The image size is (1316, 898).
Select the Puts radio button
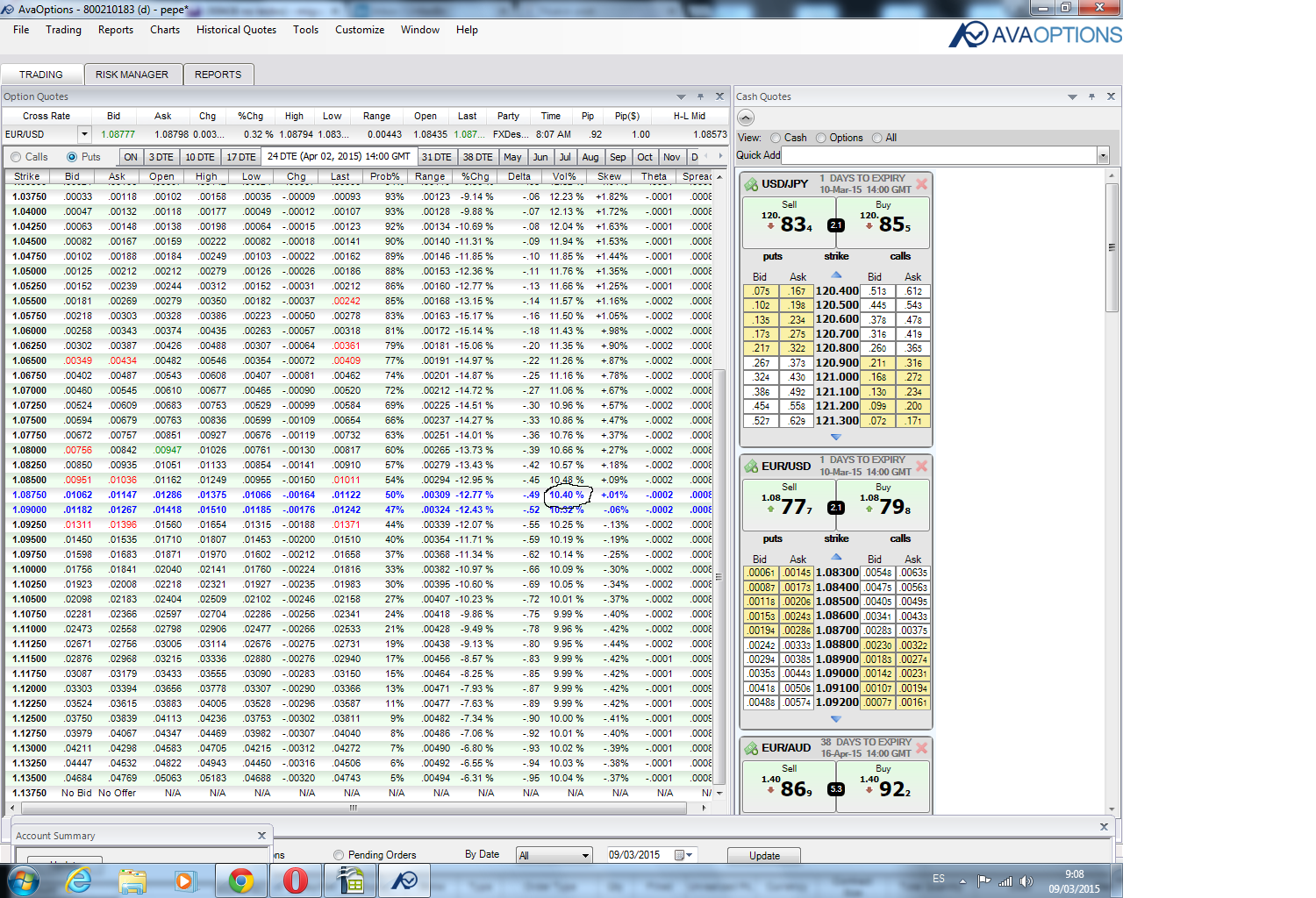[x=72, y=157]
